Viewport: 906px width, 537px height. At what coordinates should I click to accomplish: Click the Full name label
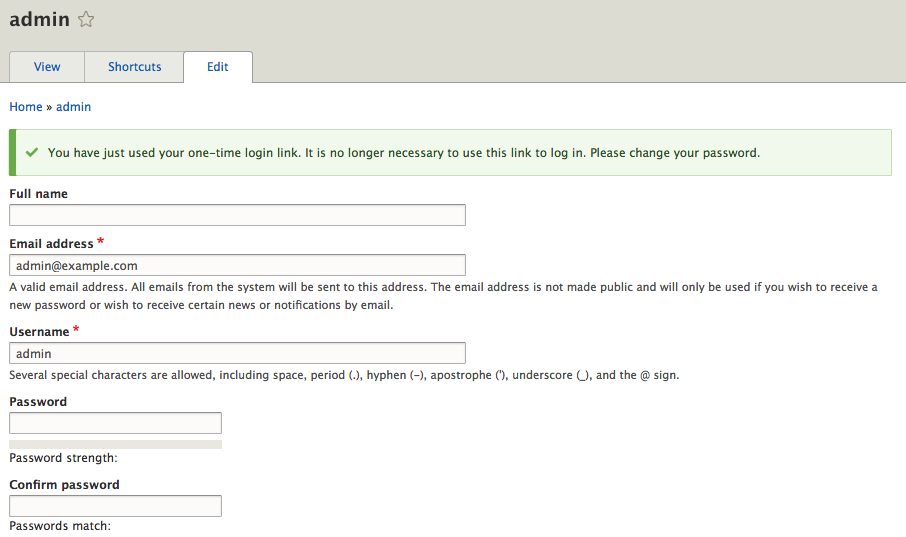tap(39, 194)
